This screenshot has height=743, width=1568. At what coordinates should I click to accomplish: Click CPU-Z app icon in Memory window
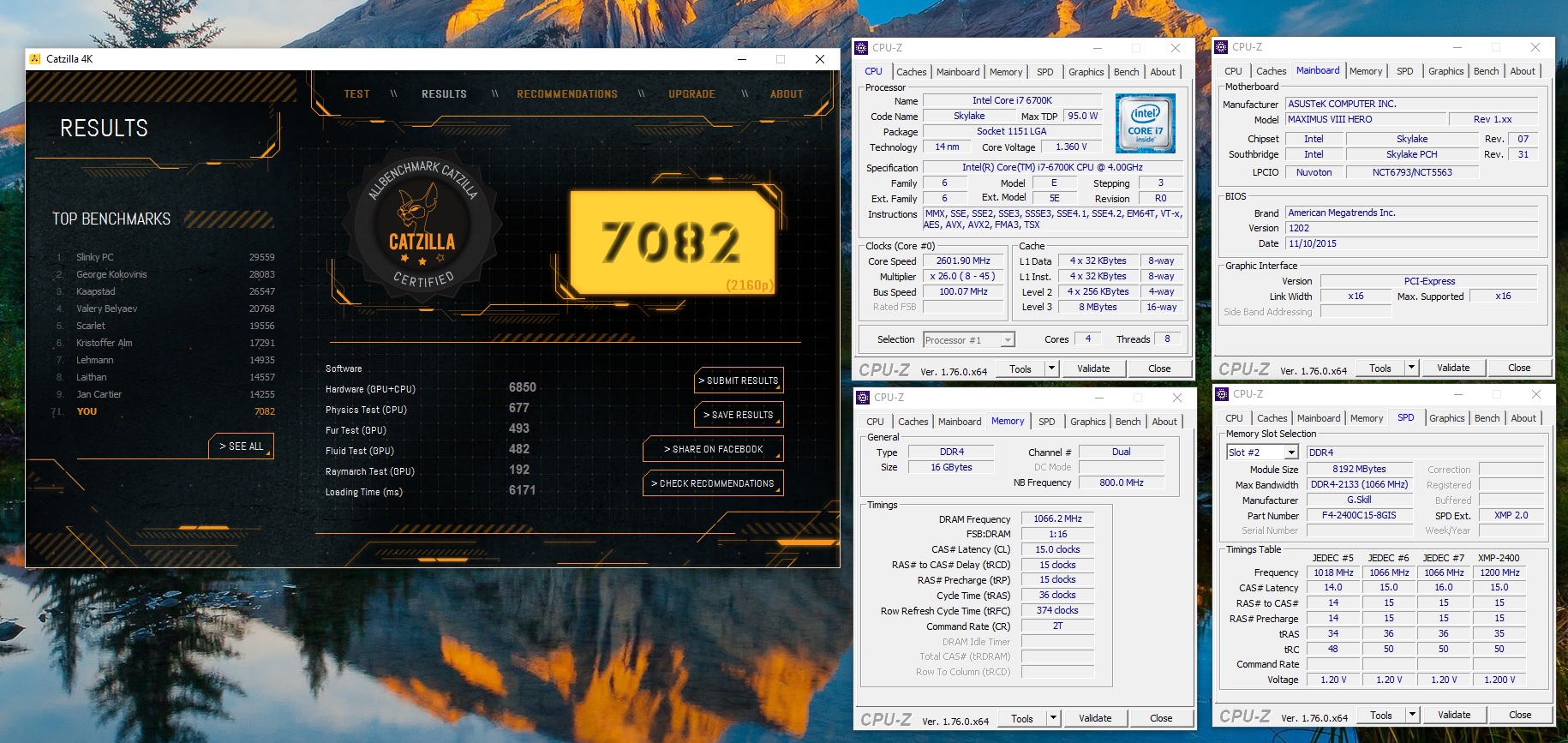pos(864,398)
